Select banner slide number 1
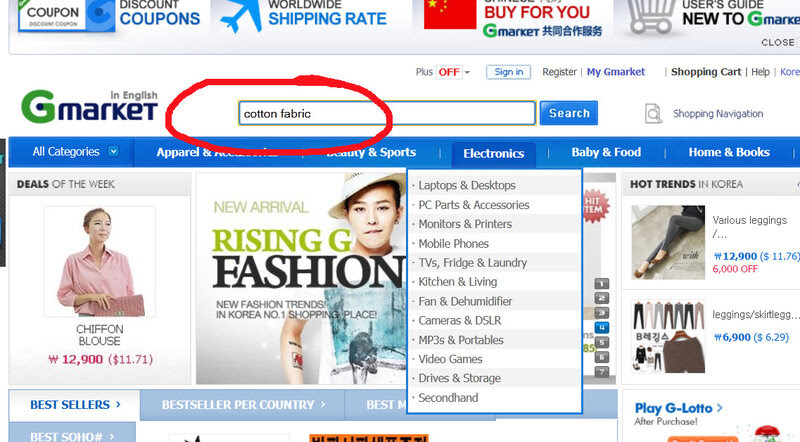This screenshot has height=442, width=800. pos(602,284)
